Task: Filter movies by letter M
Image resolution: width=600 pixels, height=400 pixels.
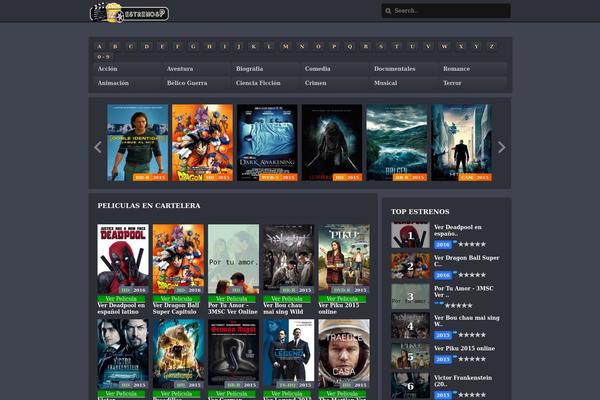Action: click(x=285, y=46)
